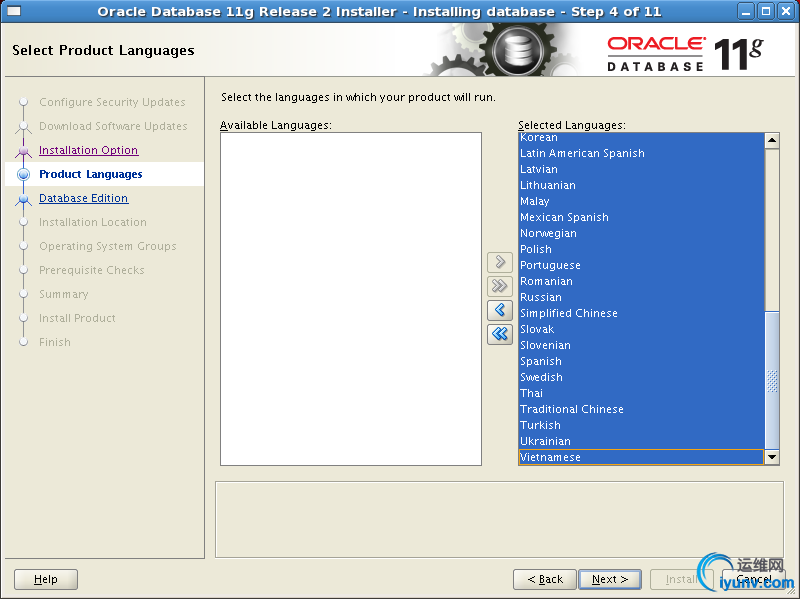800x599 pixels.
Task: Click the add selected language arrow button
Action: 499,262
